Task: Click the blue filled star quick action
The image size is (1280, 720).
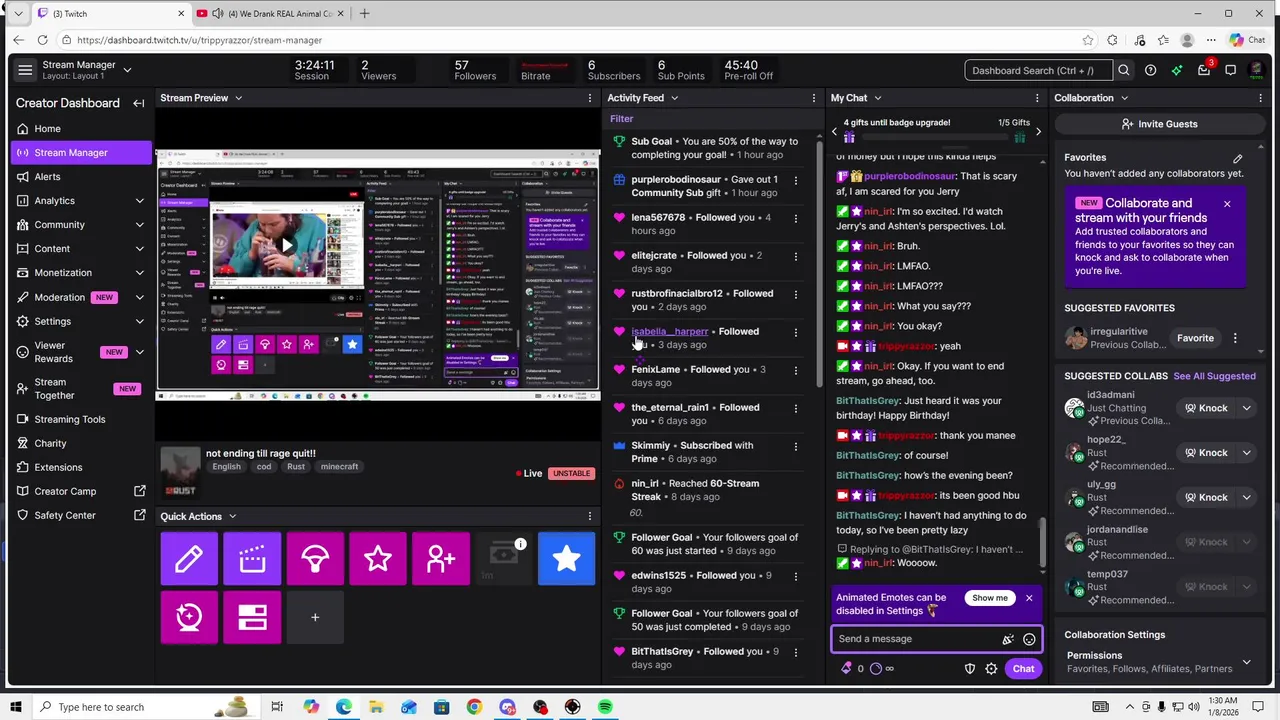Action: tap(566, 559)
